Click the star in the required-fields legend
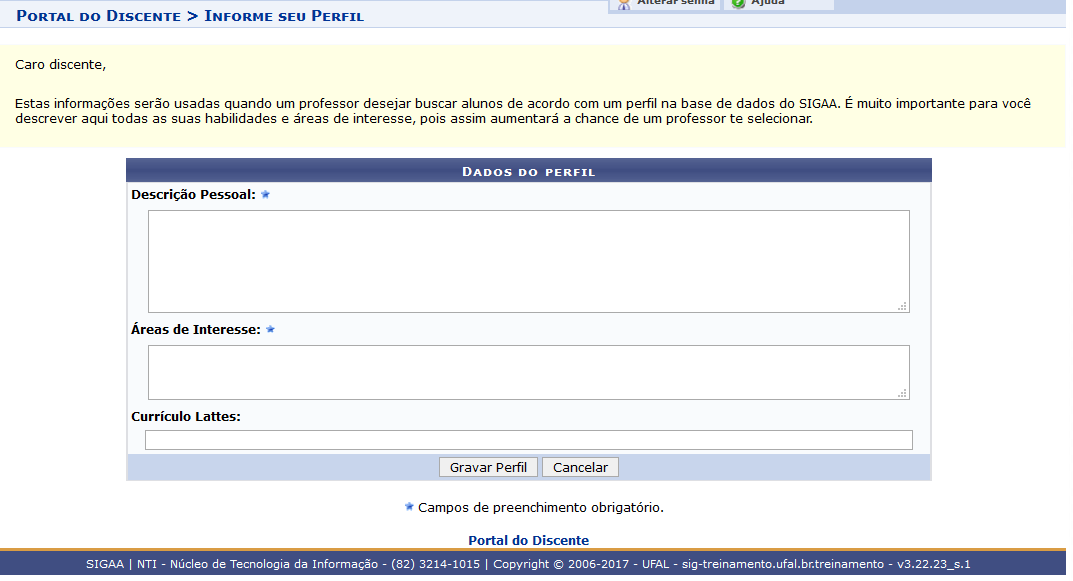The image size is (1073, 581). pos(409,507)
